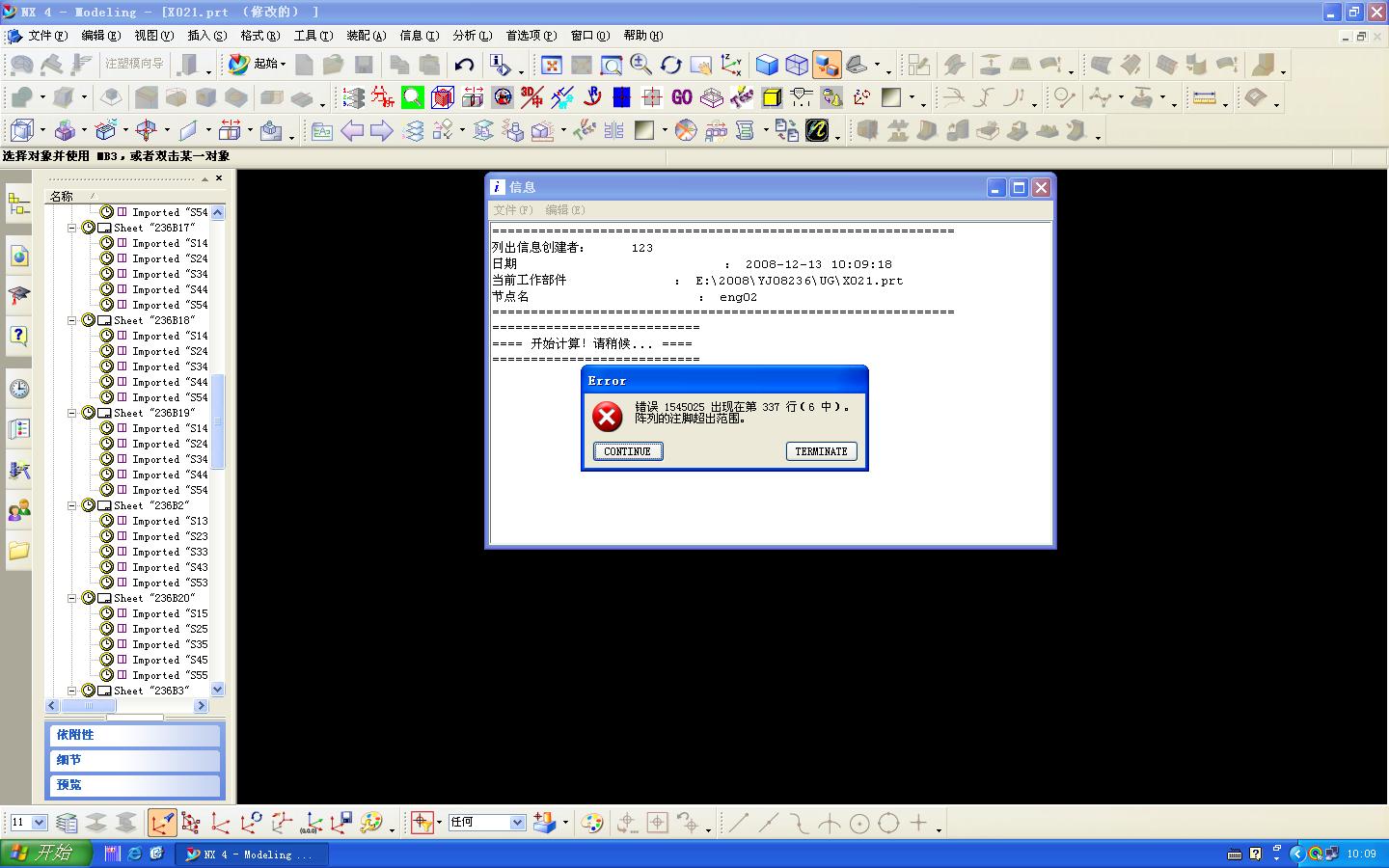1389x868 pixels.
Task: Click CONTINUE in the Error dialog
Action: [628, 451]
